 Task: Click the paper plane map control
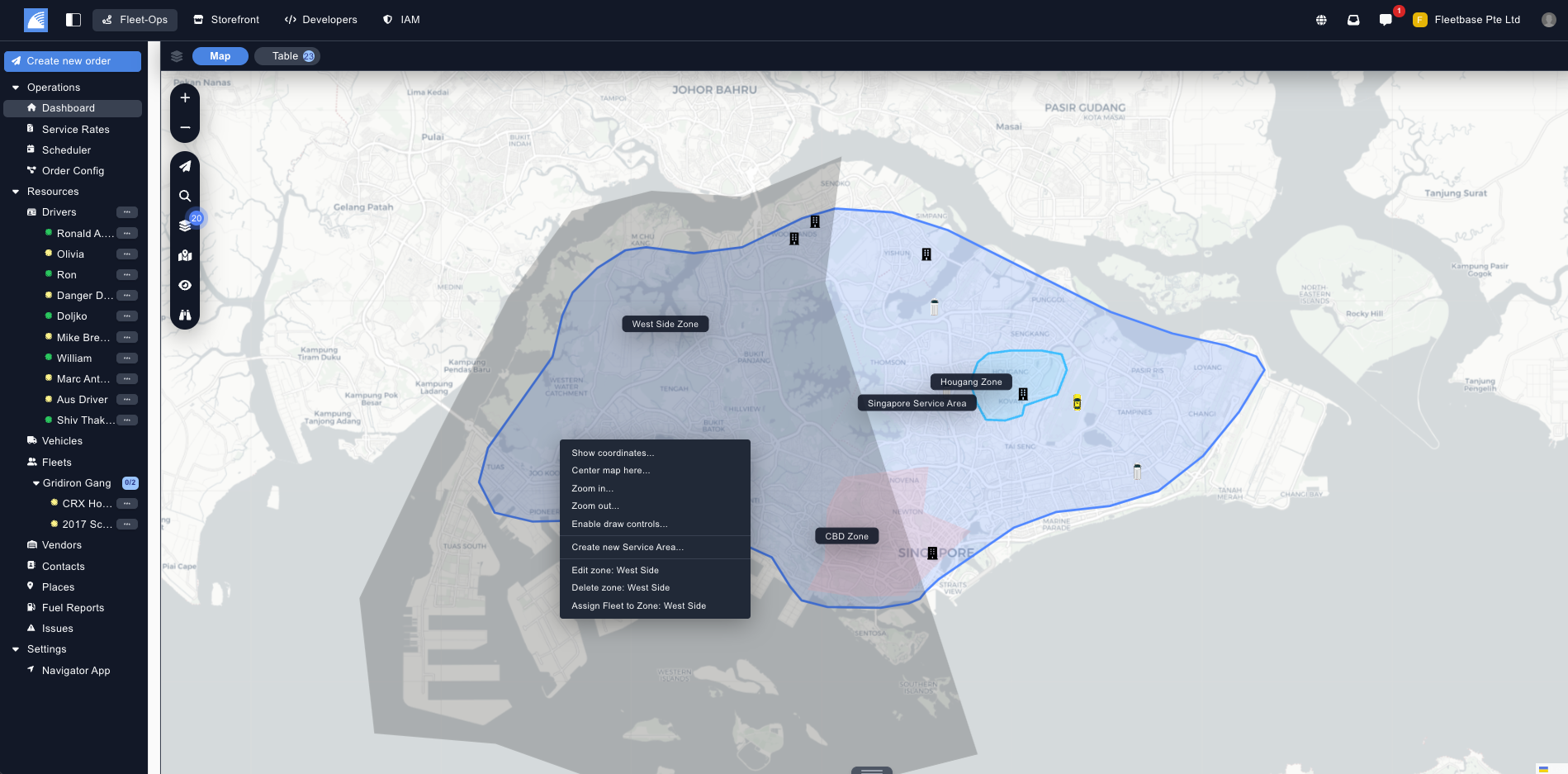[x=185, y=167]
